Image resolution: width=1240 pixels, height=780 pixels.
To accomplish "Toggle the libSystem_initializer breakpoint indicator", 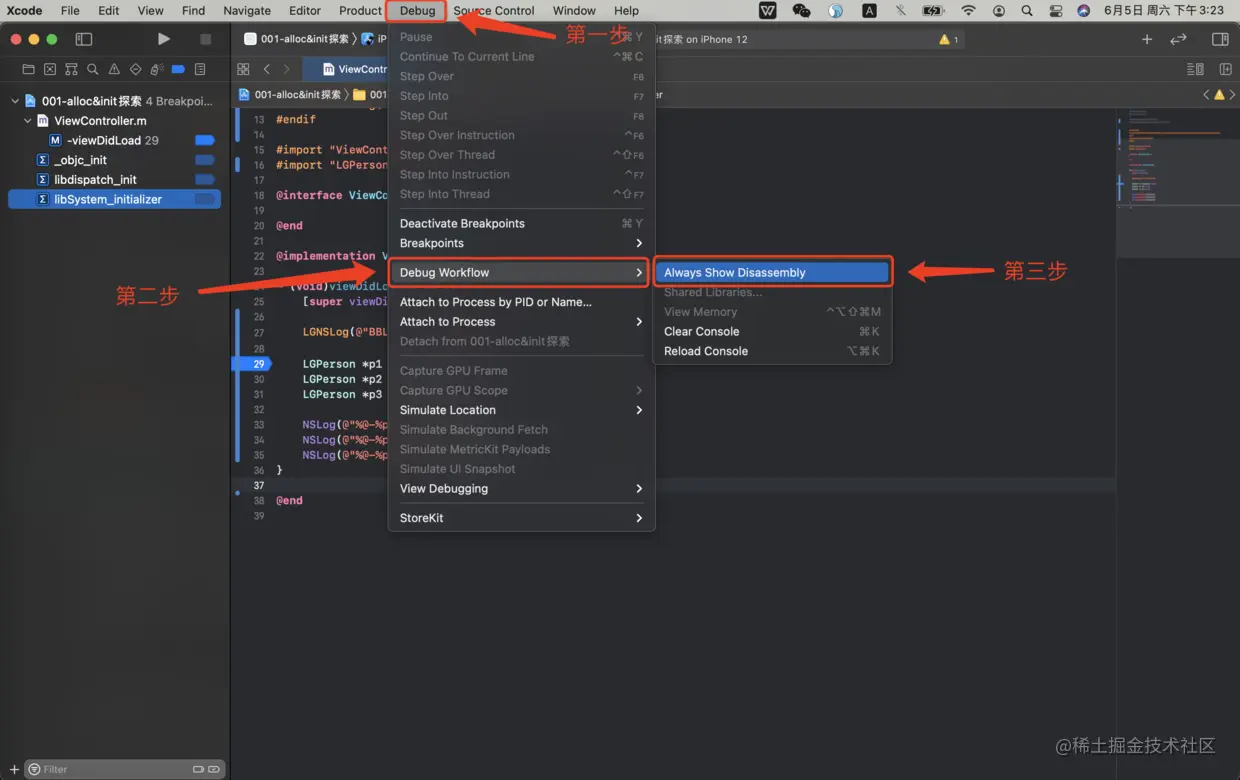I will 204,199.
